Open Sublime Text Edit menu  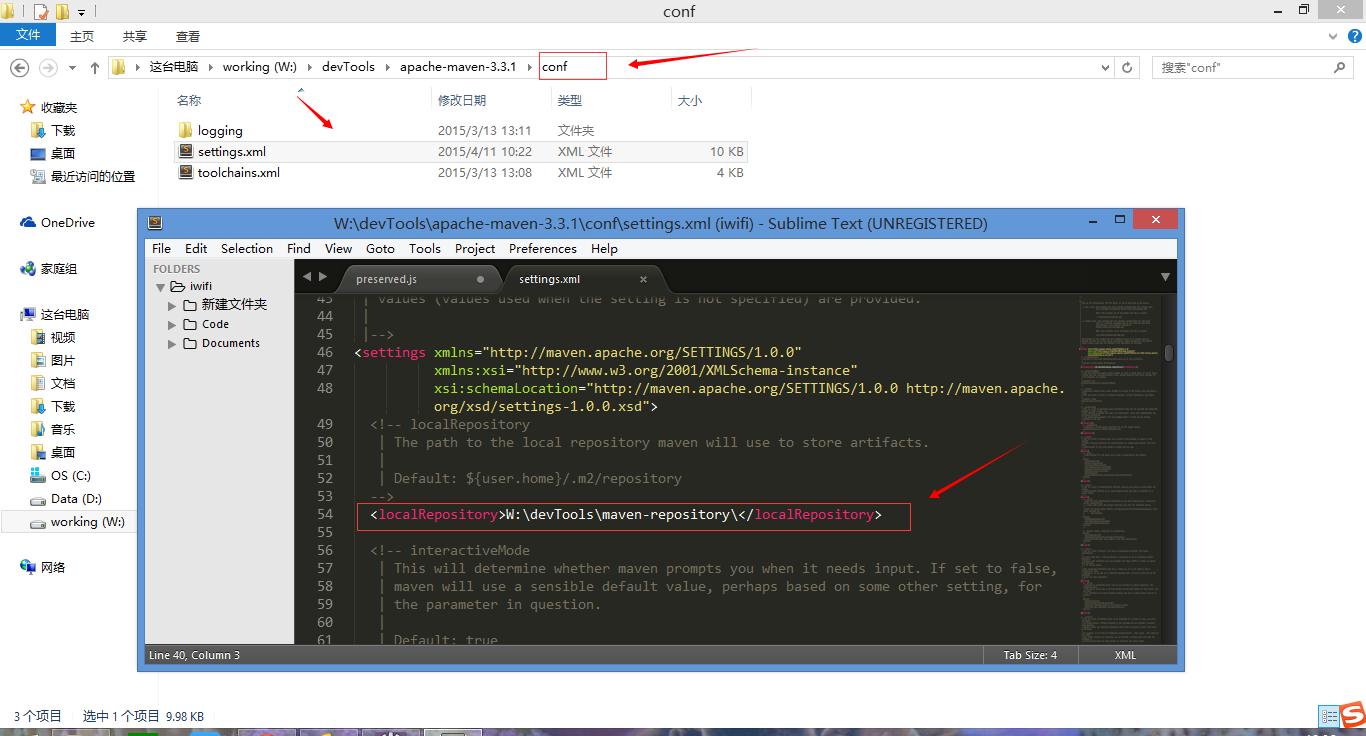(196, 248)
